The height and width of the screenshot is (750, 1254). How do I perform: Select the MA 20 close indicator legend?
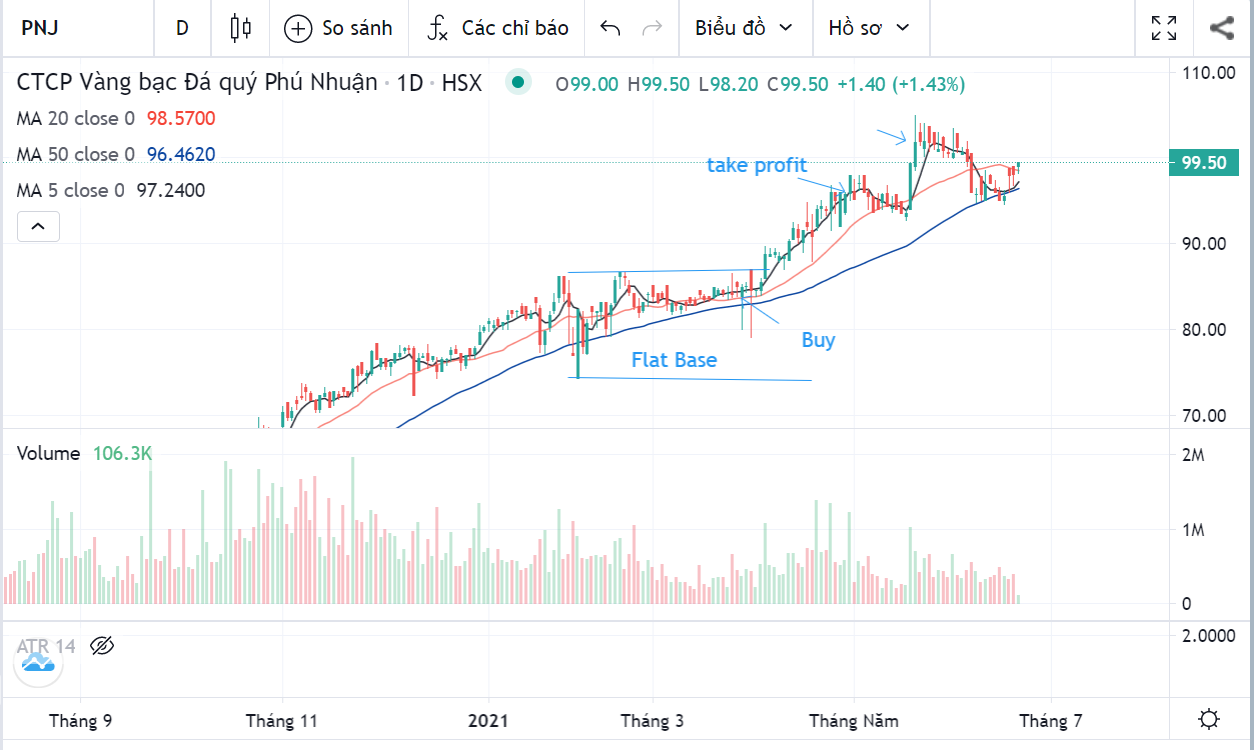tap(75, 119)
